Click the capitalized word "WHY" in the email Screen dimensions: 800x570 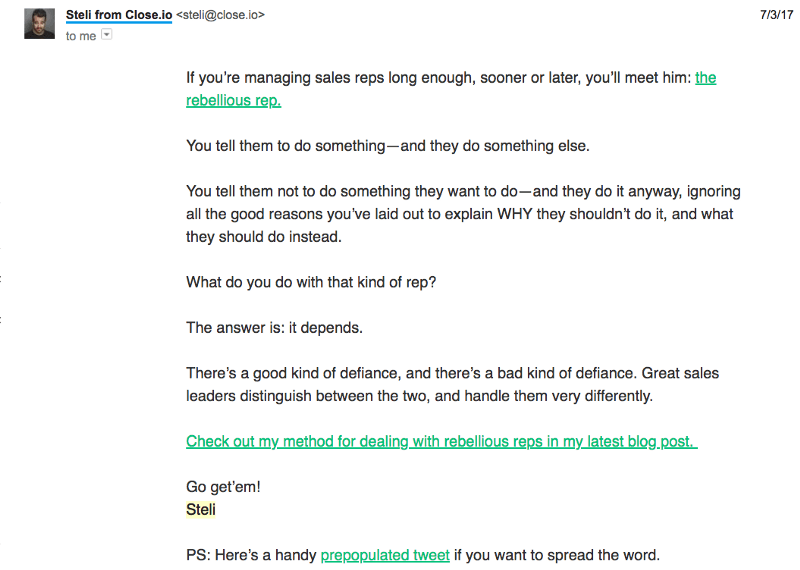click(x=515, y=214)
